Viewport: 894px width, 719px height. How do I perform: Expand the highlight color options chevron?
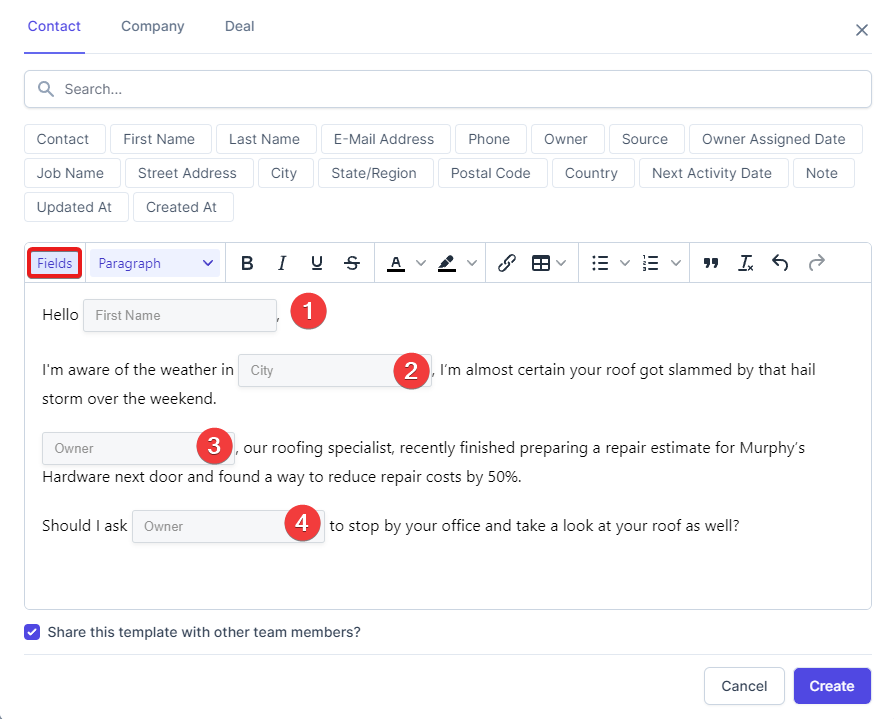471,262
